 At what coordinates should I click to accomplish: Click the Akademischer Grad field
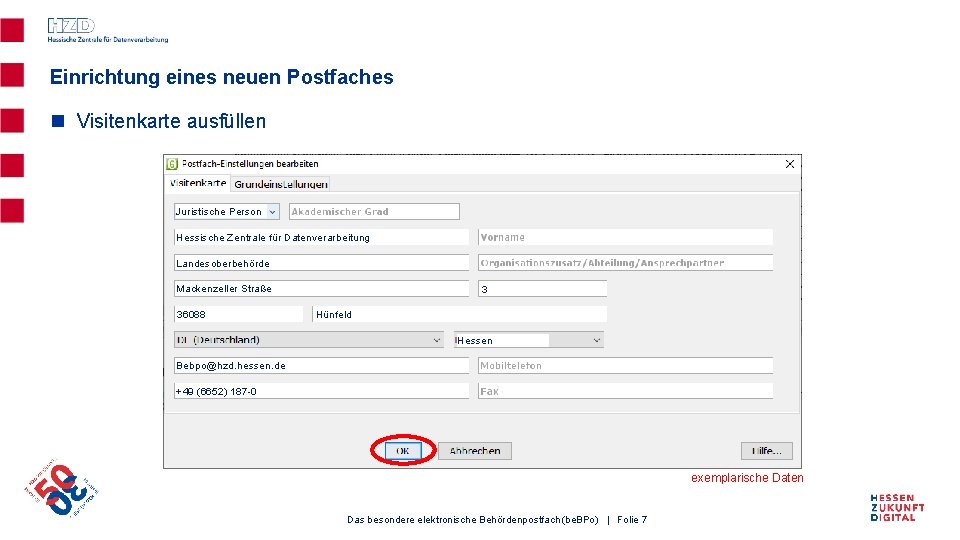(374, 211)
